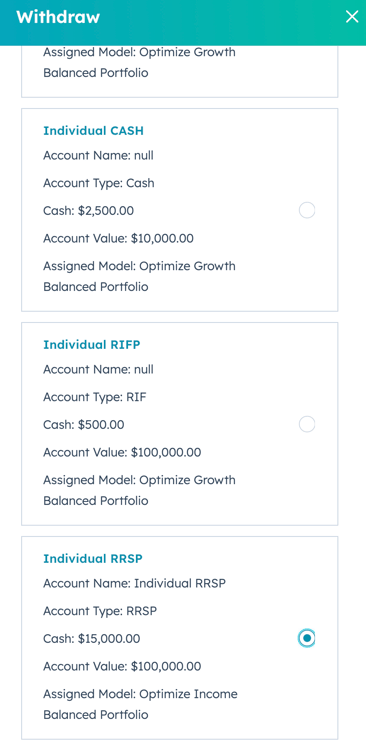This screenshot has height=747, width=366.
Task: Click the Withdraw title in the header
Action: pyautogui.click(x=58, y=17)
